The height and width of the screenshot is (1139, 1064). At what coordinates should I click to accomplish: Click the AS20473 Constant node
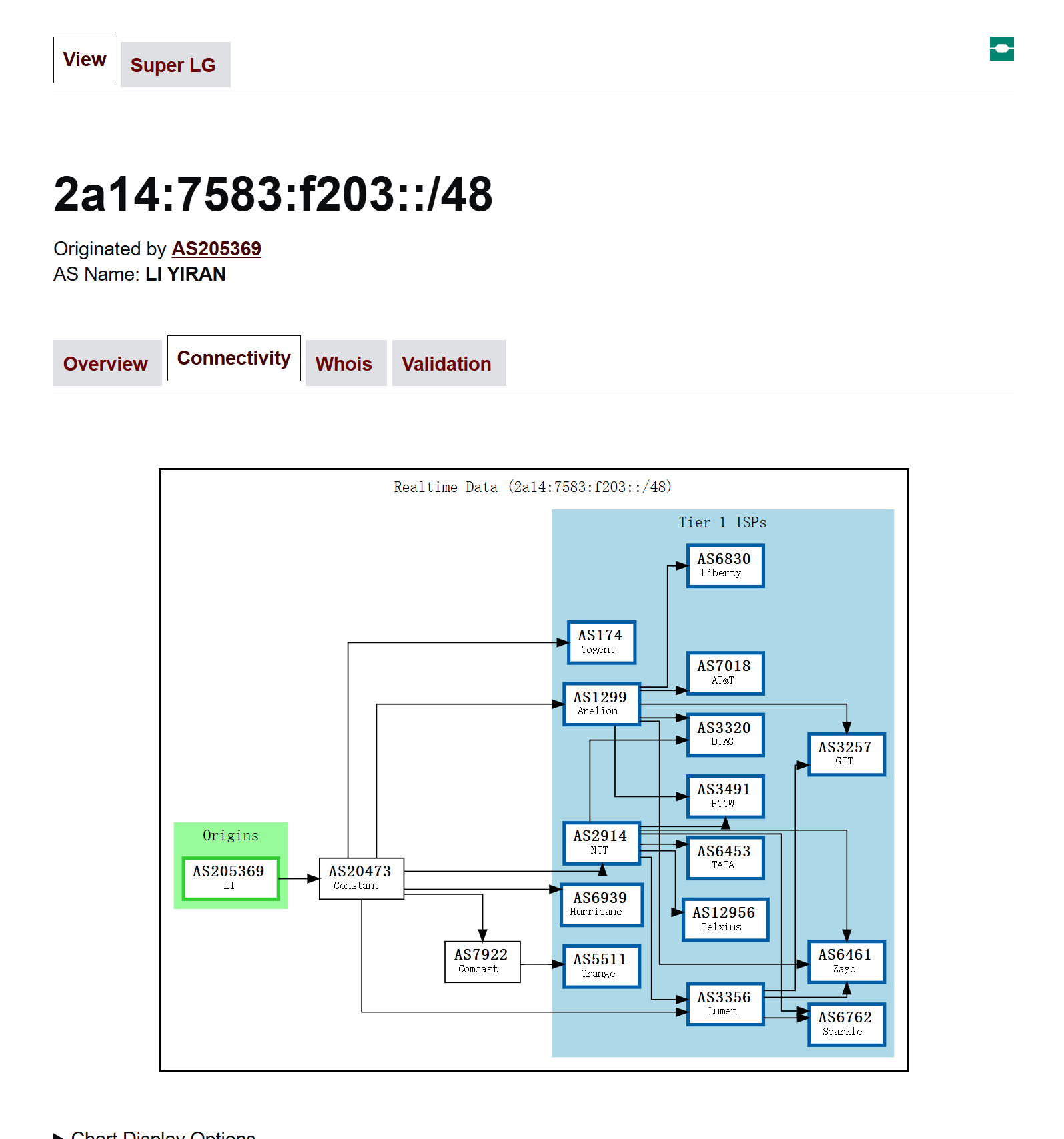tap(361, 878)
